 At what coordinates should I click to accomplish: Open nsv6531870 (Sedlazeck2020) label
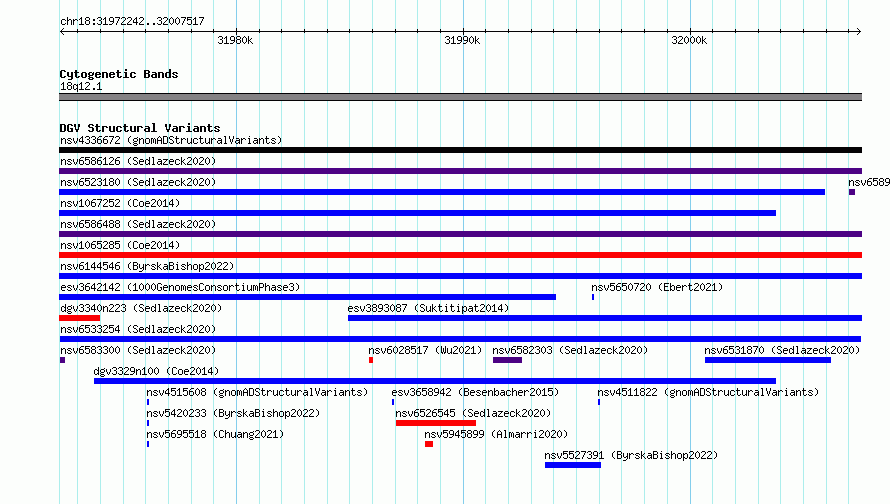click(782, 350)
